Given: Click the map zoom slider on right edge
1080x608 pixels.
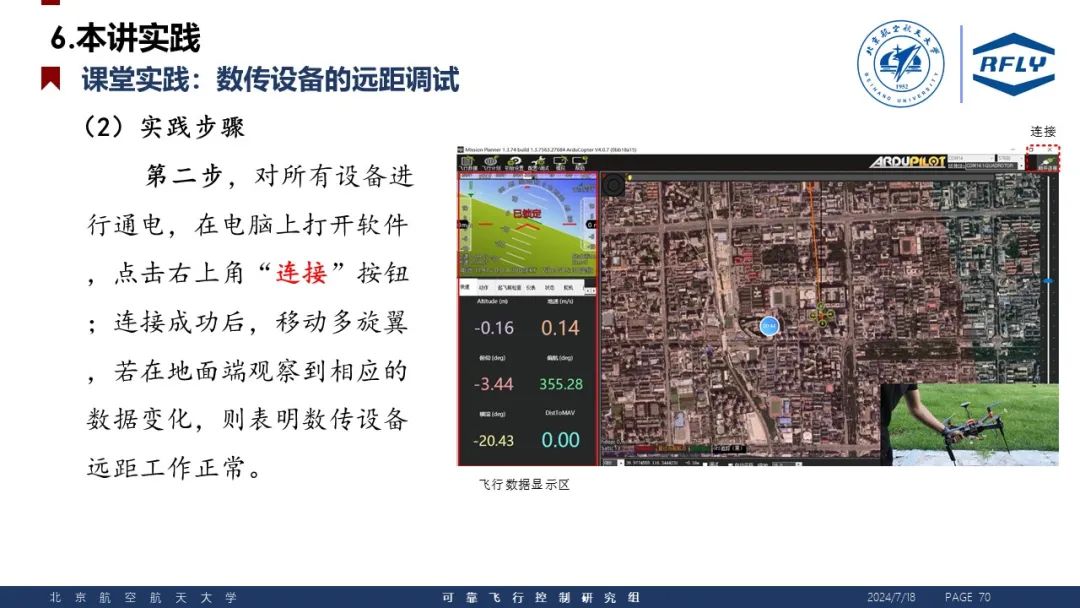Looking at the screenshot, I should coord(1048,281).
